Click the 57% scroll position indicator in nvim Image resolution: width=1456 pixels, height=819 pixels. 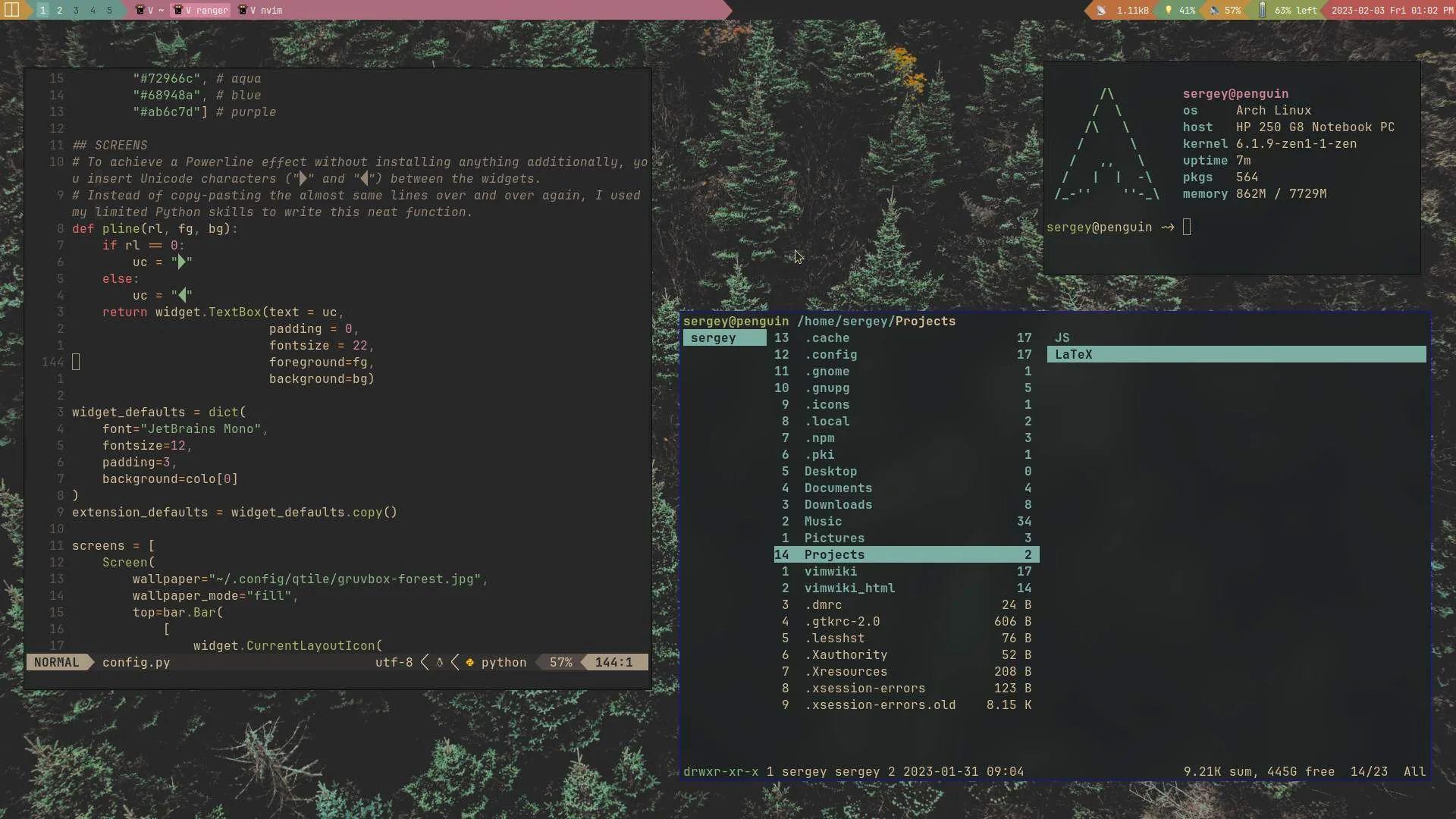pos(560,663)
